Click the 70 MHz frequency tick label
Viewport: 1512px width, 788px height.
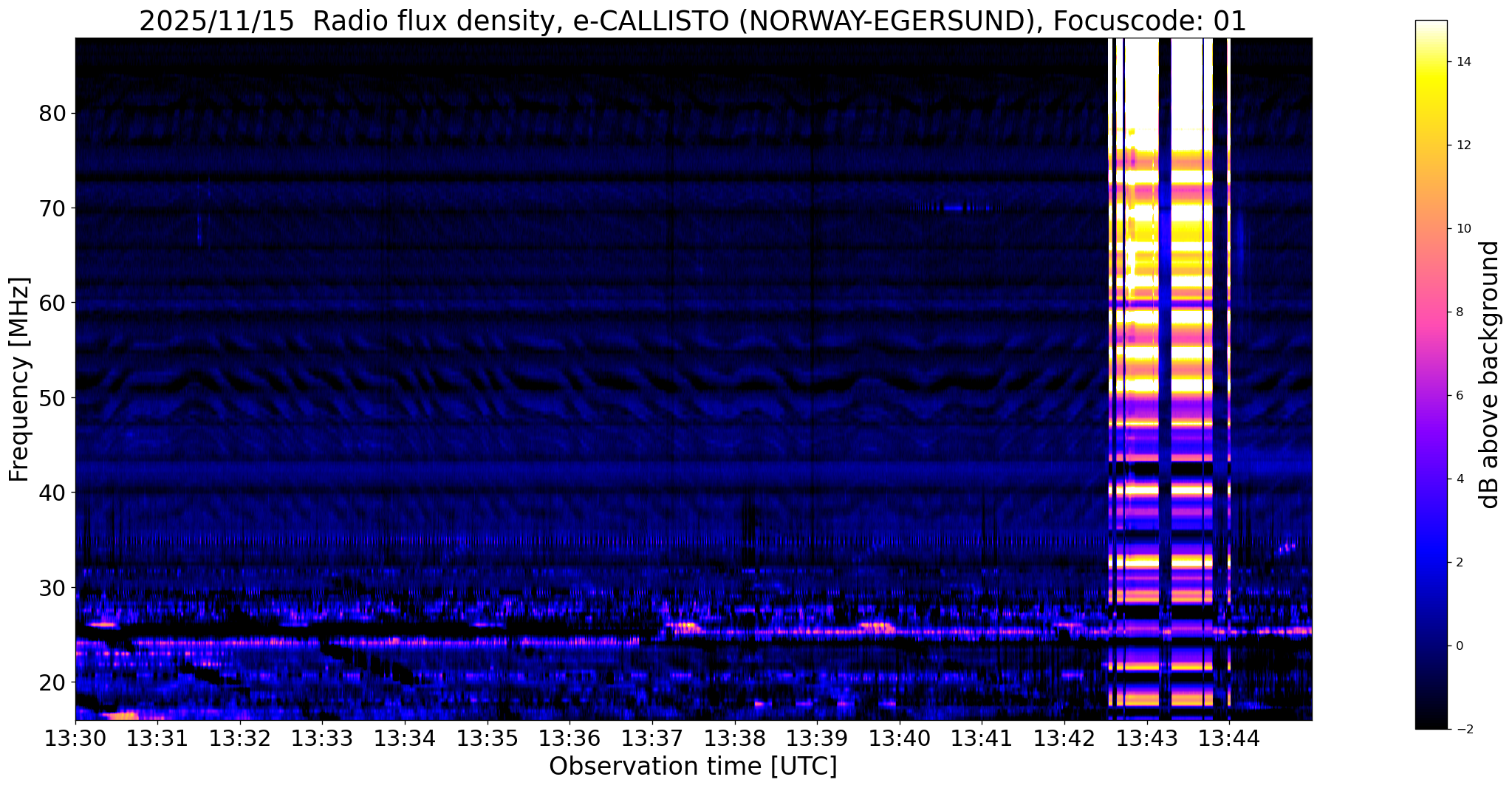coord(52,208)
